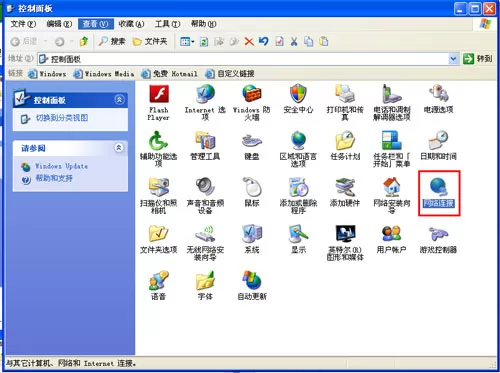Open 声音和音频设备 sound settings icon
The image size is (500, 373).
click(x=205, y=196)
